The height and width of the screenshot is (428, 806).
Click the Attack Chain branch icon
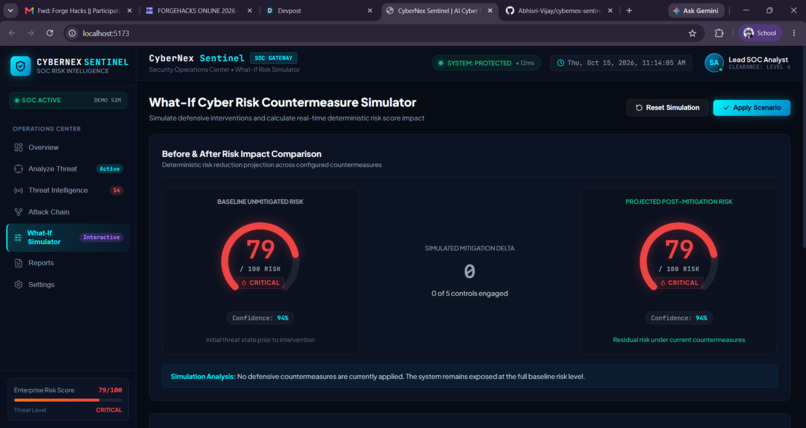(19, 212)
